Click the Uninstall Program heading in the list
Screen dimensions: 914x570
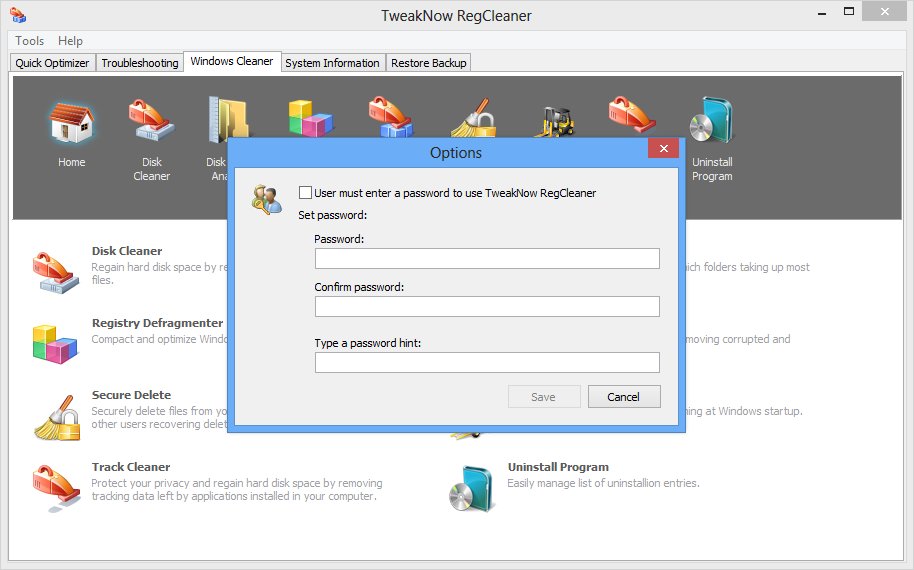pyautogui.click(x=558, y=467)
